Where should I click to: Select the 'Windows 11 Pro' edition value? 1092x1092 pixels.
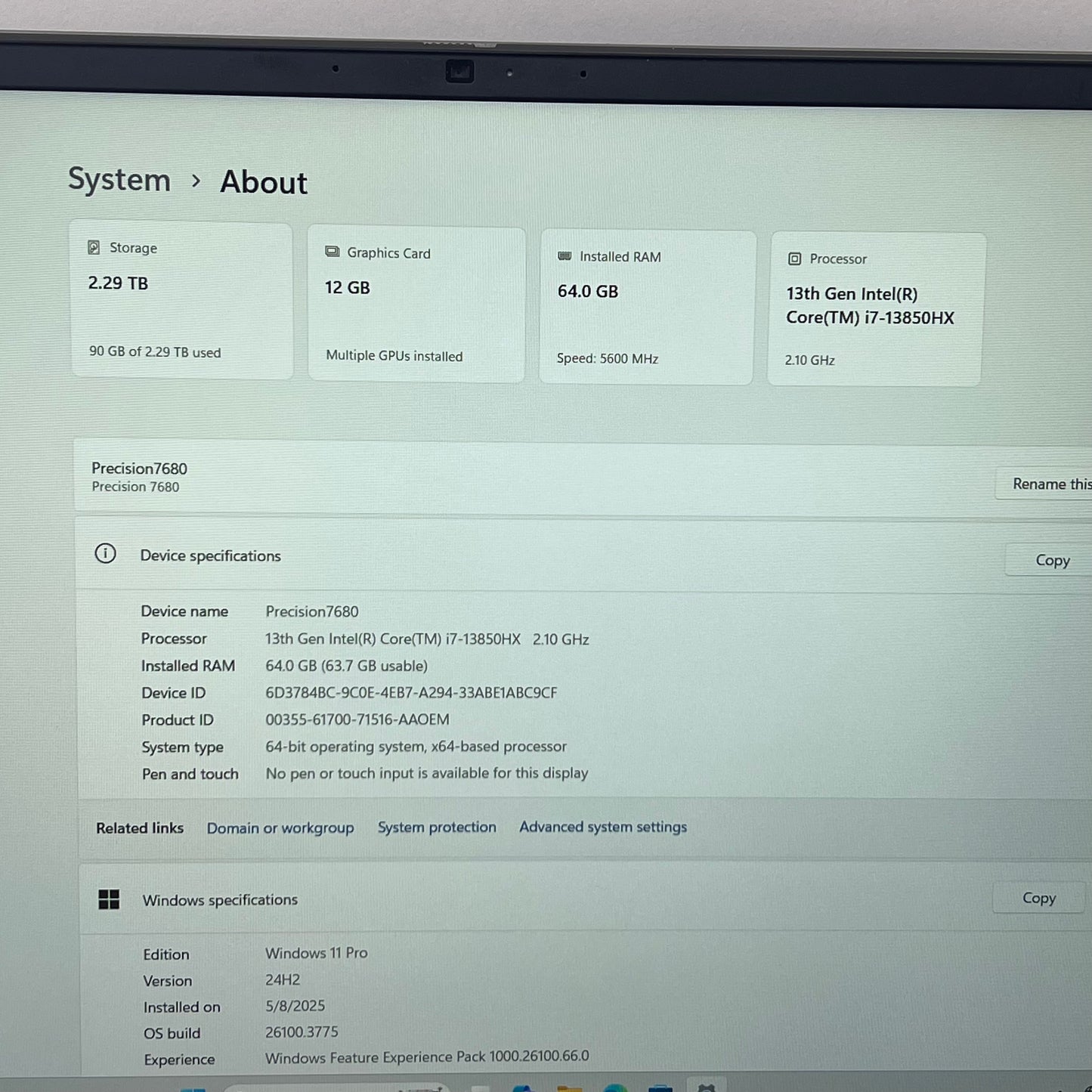click(x=317, y=953)
